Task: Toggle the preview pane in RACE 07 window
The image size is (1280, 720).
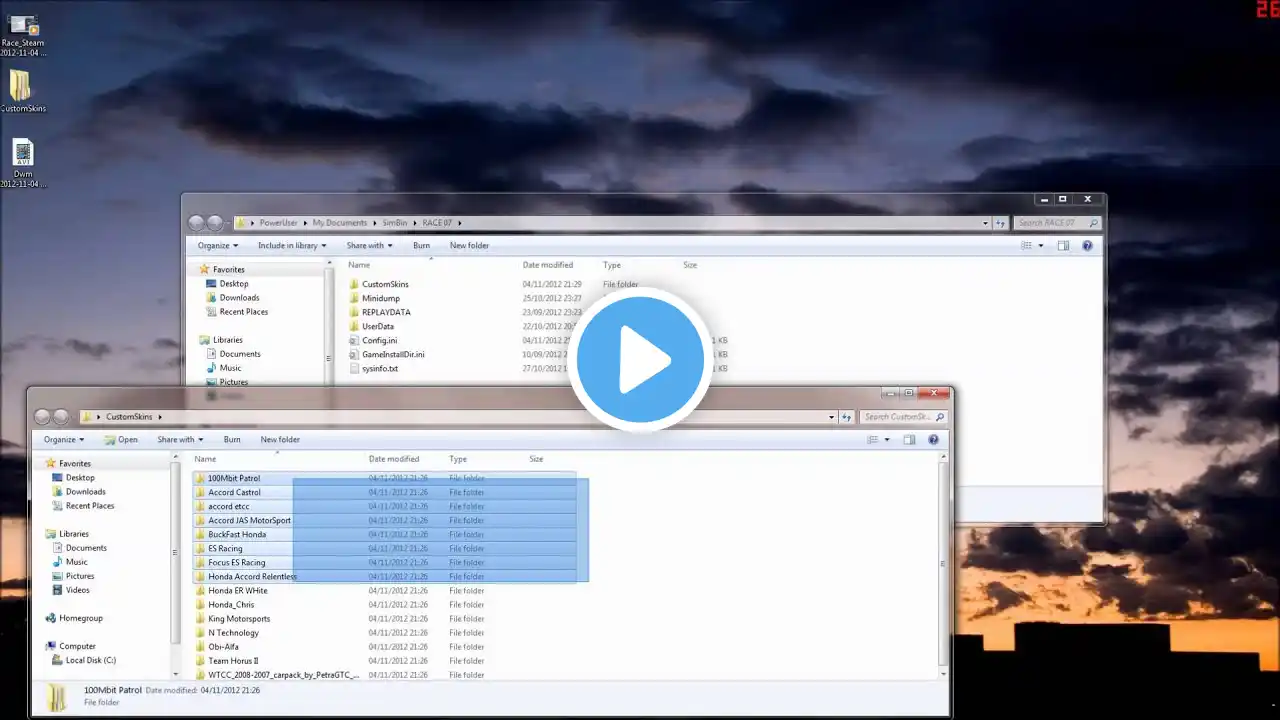Action: tap(1063, 245)
